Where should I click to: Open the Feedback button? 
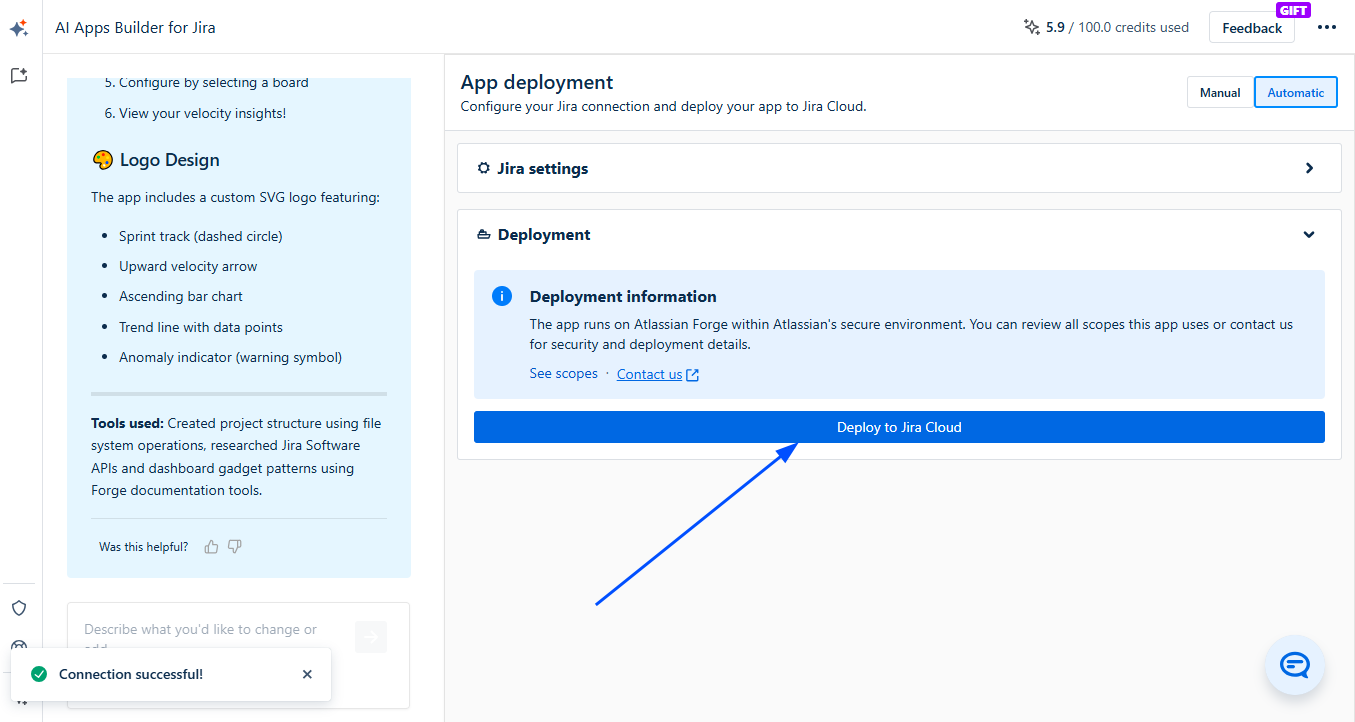[1251, 28]
